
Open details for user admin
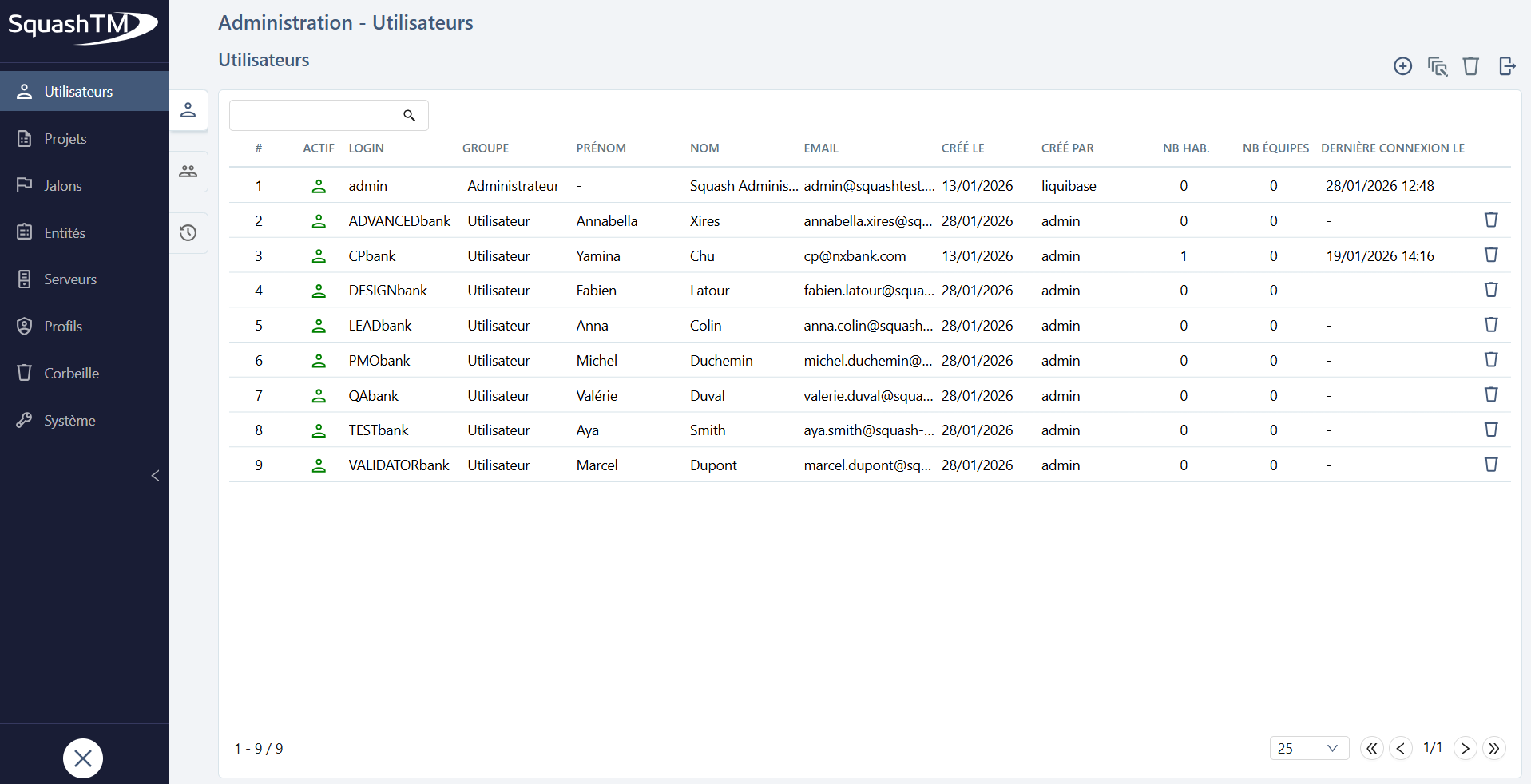367,185
